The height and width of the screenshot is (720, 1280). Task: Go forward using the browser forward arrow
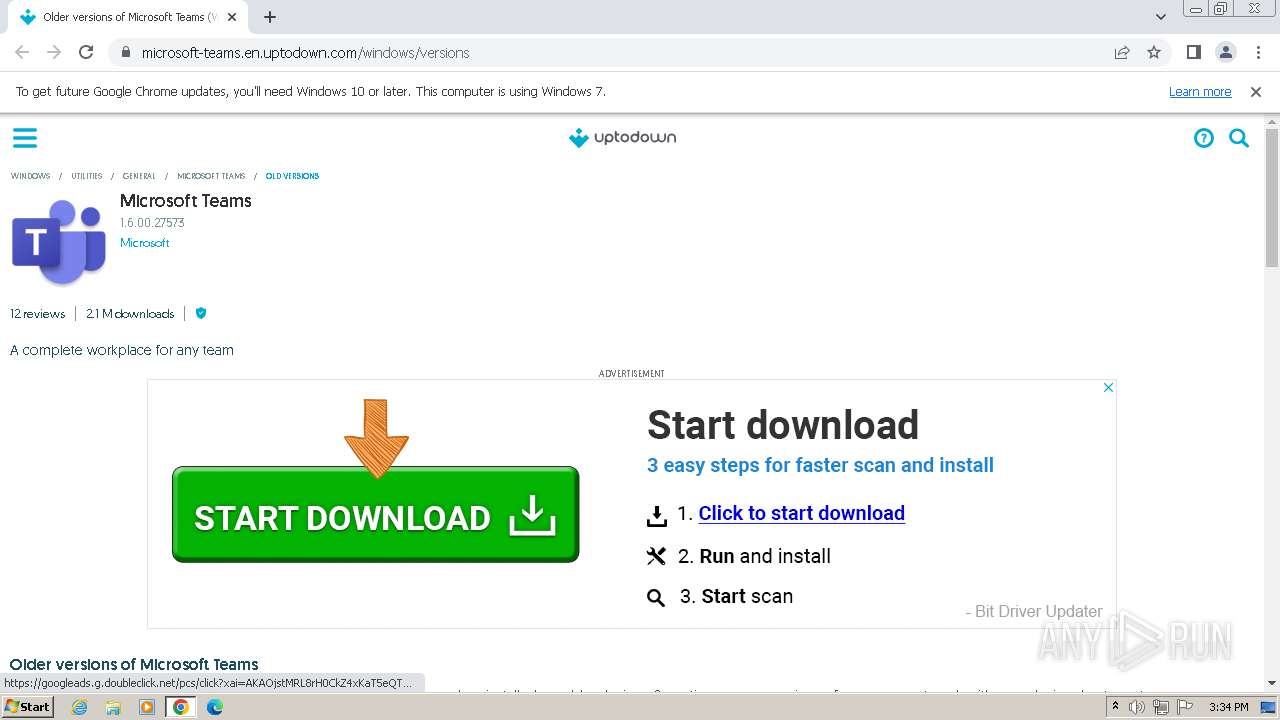[54, 52]
